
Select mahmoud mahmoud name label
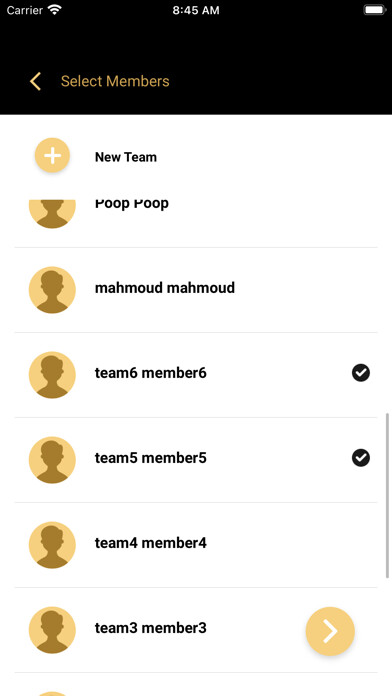tap(165, 288)
